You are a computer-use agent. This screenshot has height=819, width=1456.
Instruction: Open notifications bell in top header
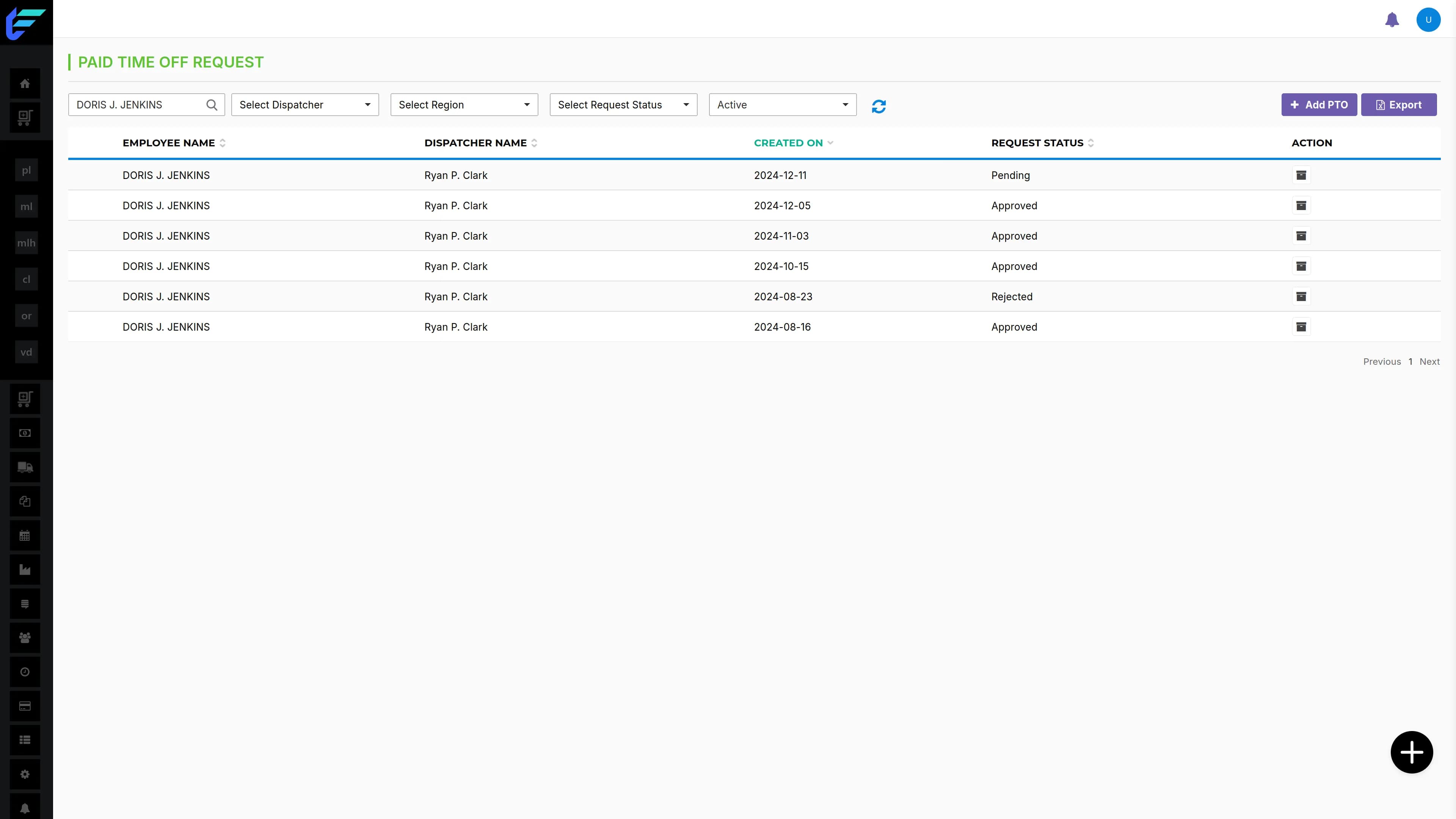point(1392,20)
